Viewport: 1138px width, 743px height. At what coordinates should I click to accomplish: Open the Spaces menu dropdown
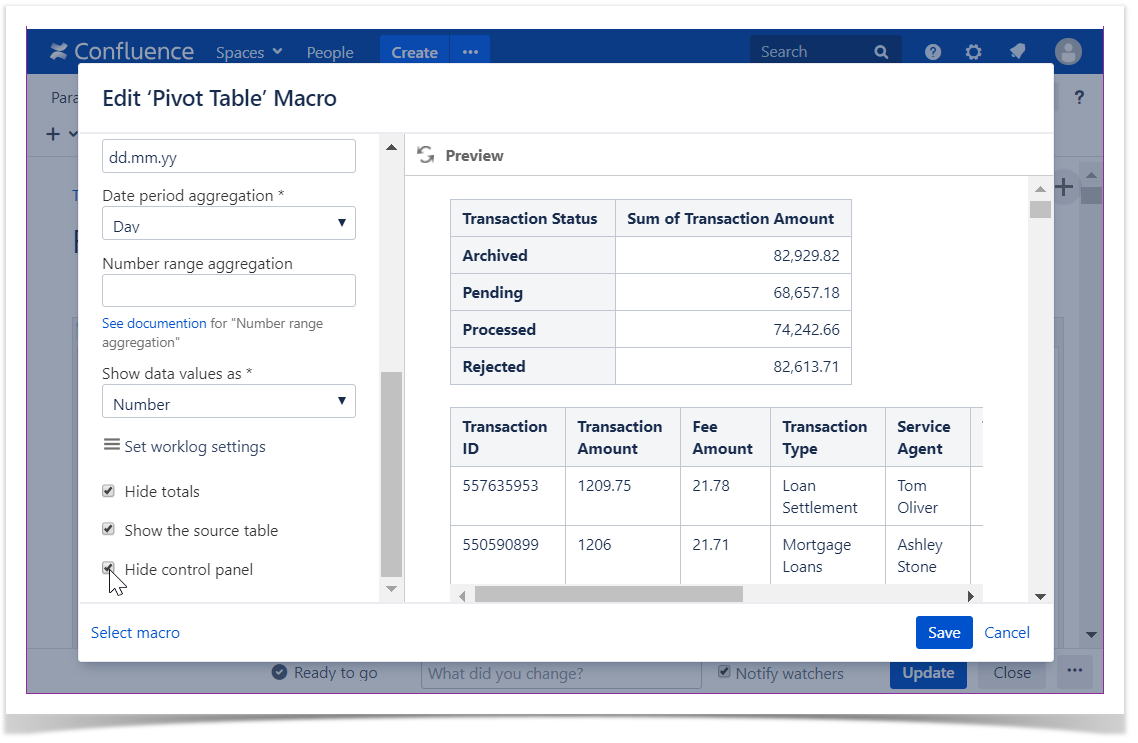click(249, 52)
